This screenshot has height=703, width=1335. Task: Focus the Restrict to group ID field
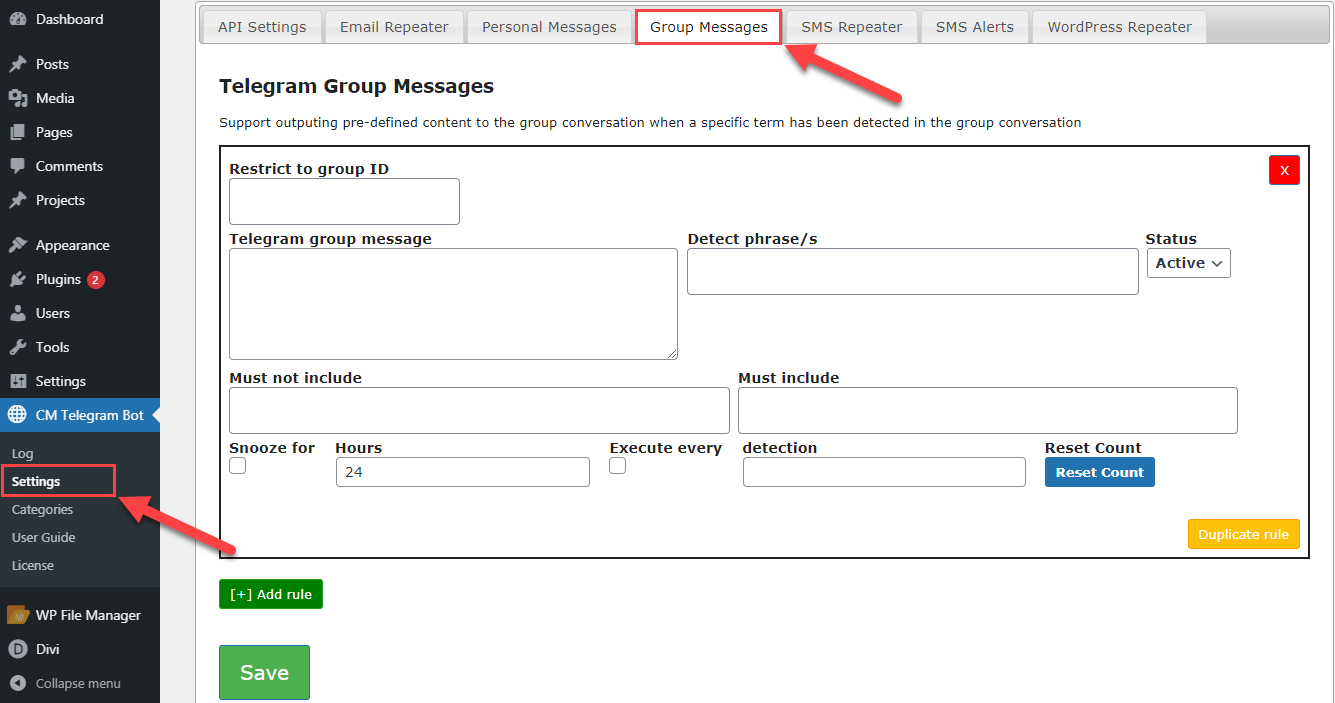point(344,201)
